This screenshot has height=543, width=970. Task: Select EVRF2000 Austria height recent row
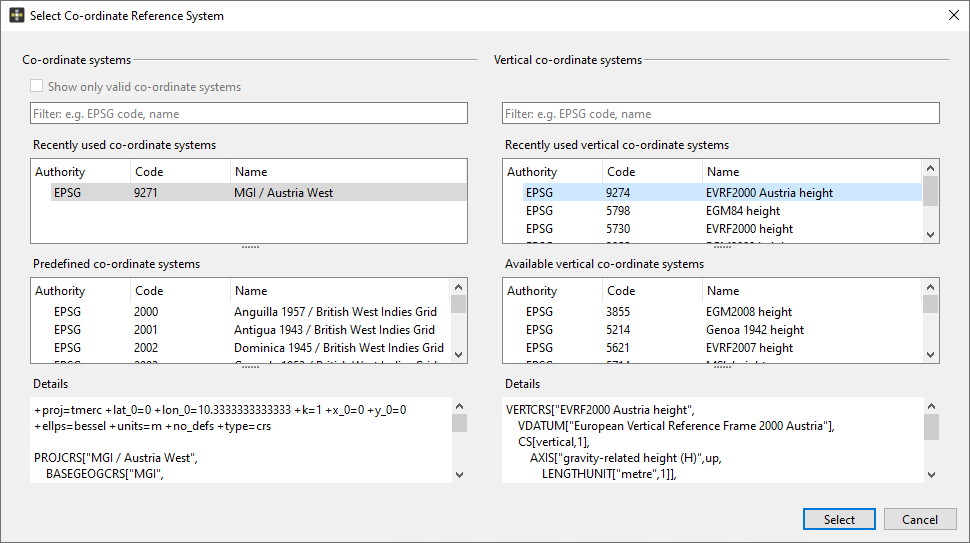point(722,192)
